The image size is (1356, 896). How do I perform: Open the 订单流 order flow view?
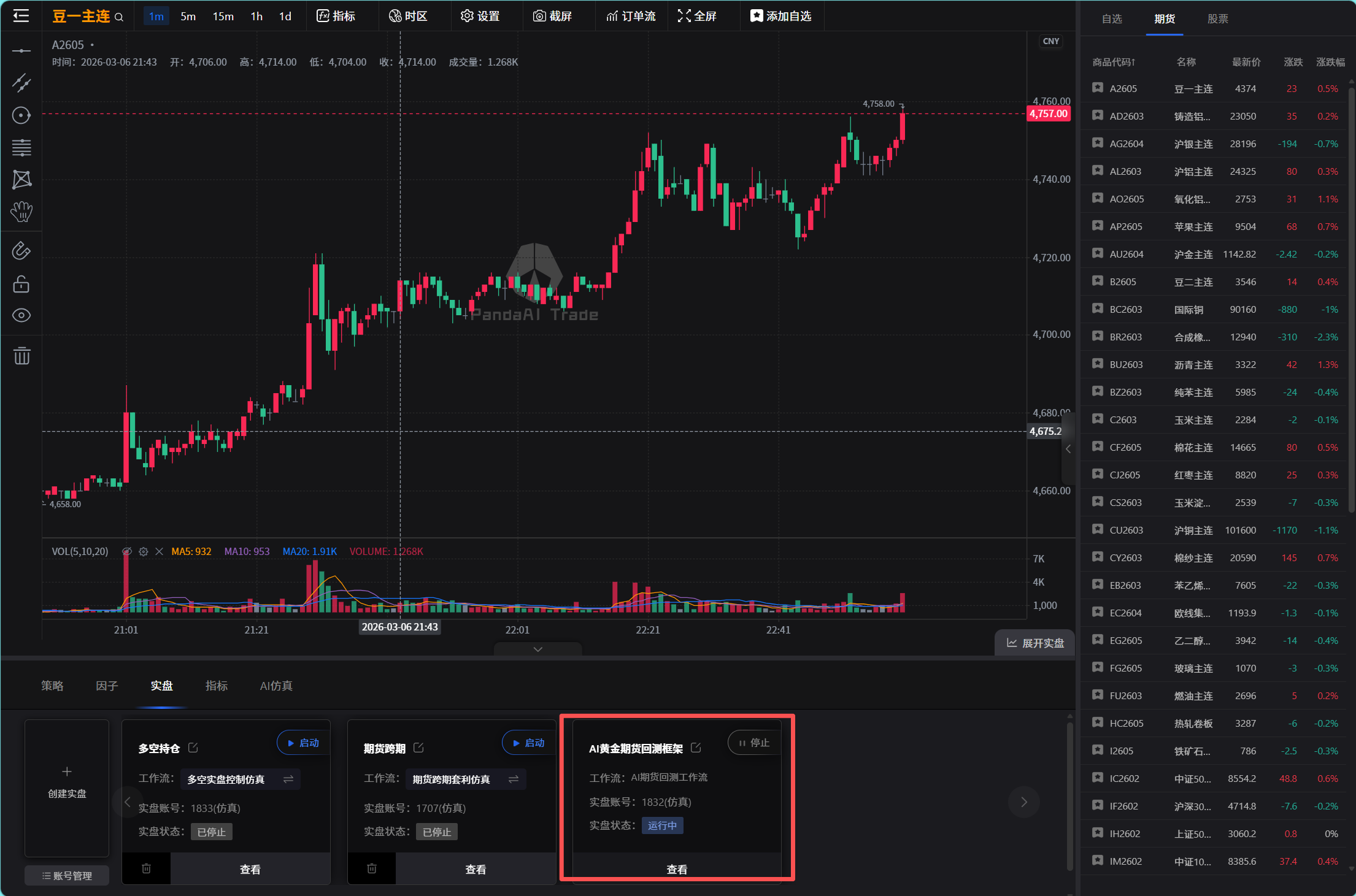pyautogui.click(x=631, y=16)
